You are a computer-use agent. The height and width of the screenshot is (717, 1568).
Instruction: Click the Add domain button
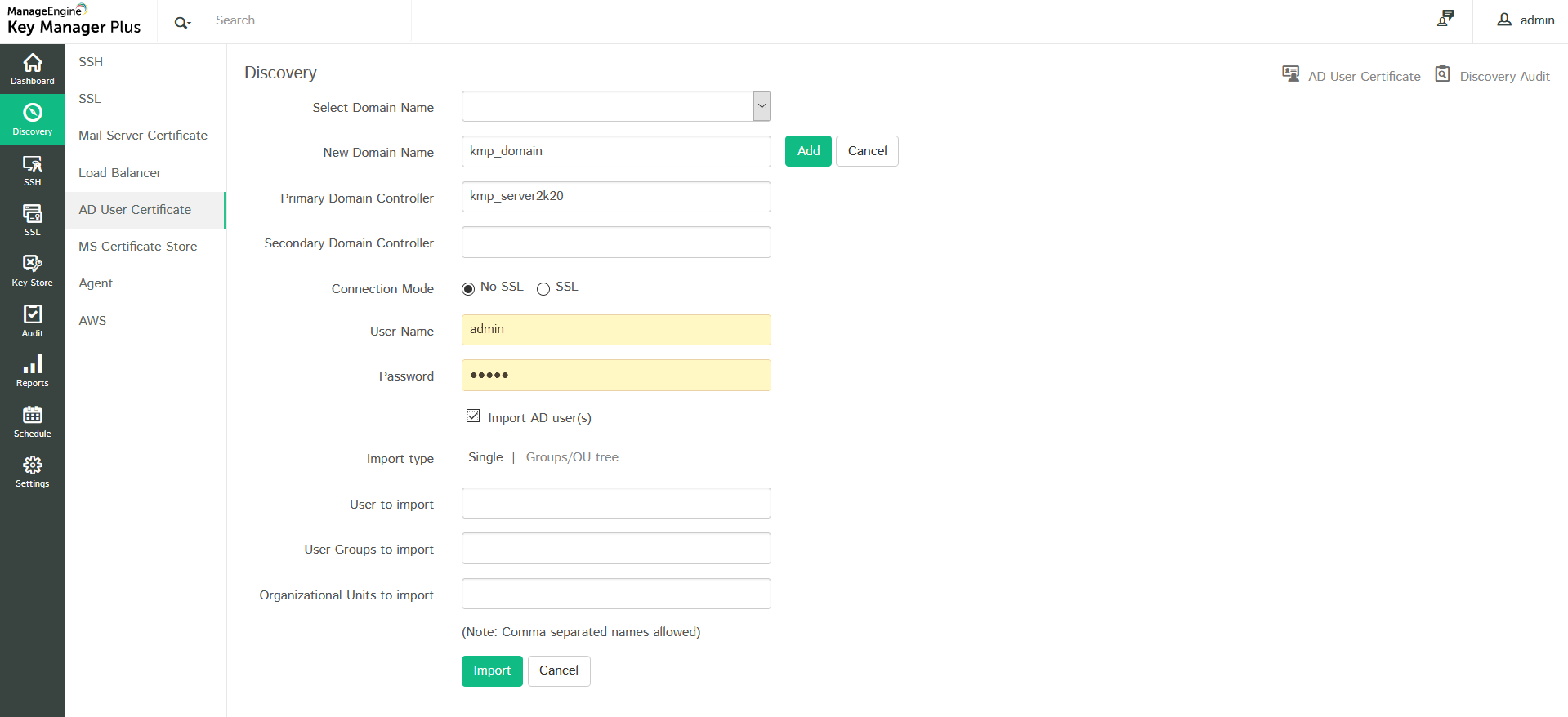tap(808, 151)
